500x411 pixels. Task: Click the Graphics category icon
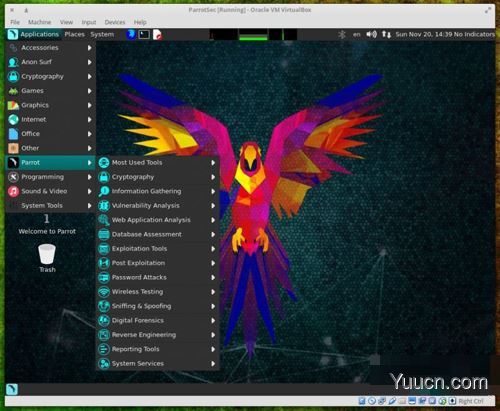tap(13, 105)
